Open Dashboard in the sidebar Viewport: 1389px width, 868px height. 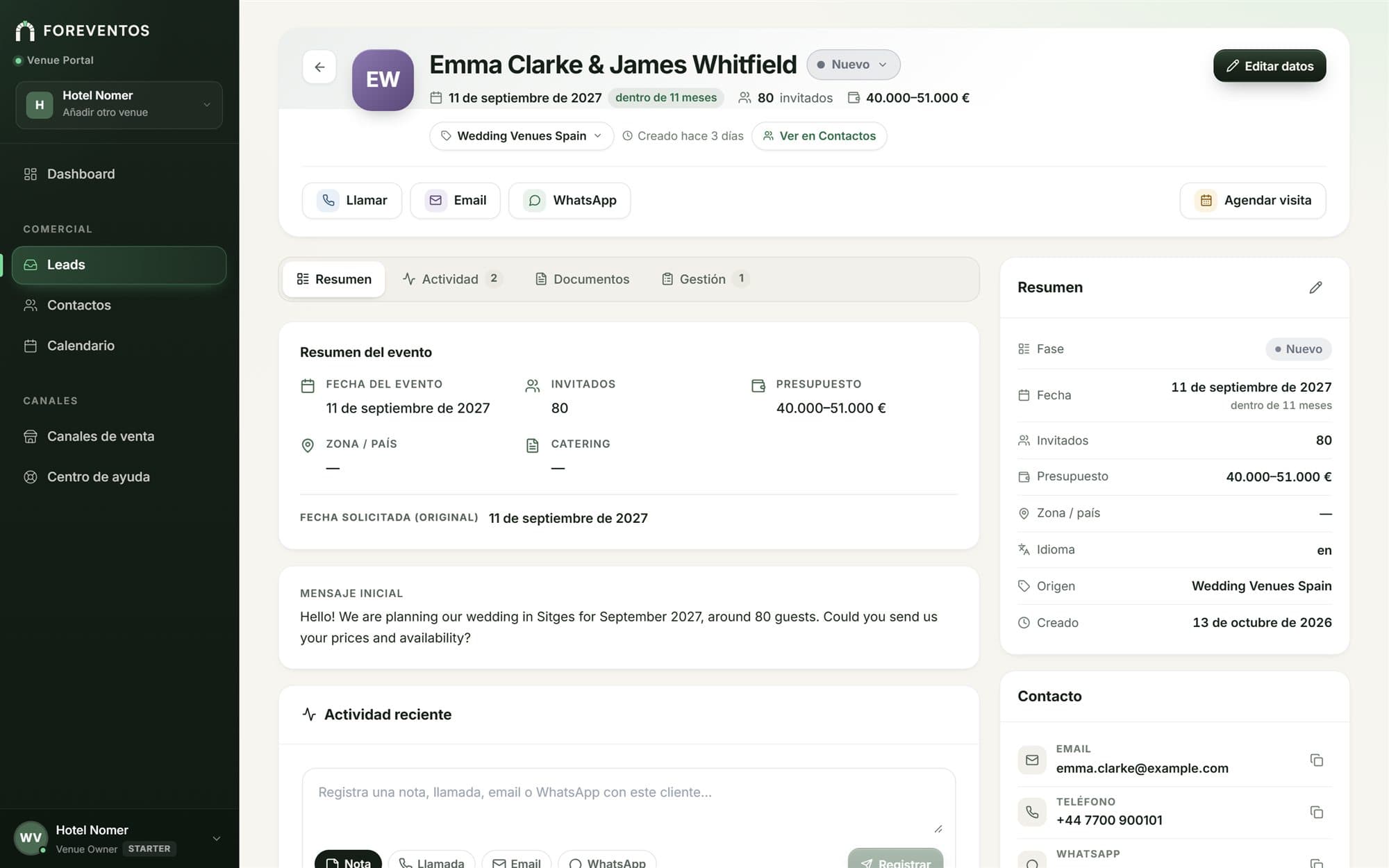[x=119, y=174]
